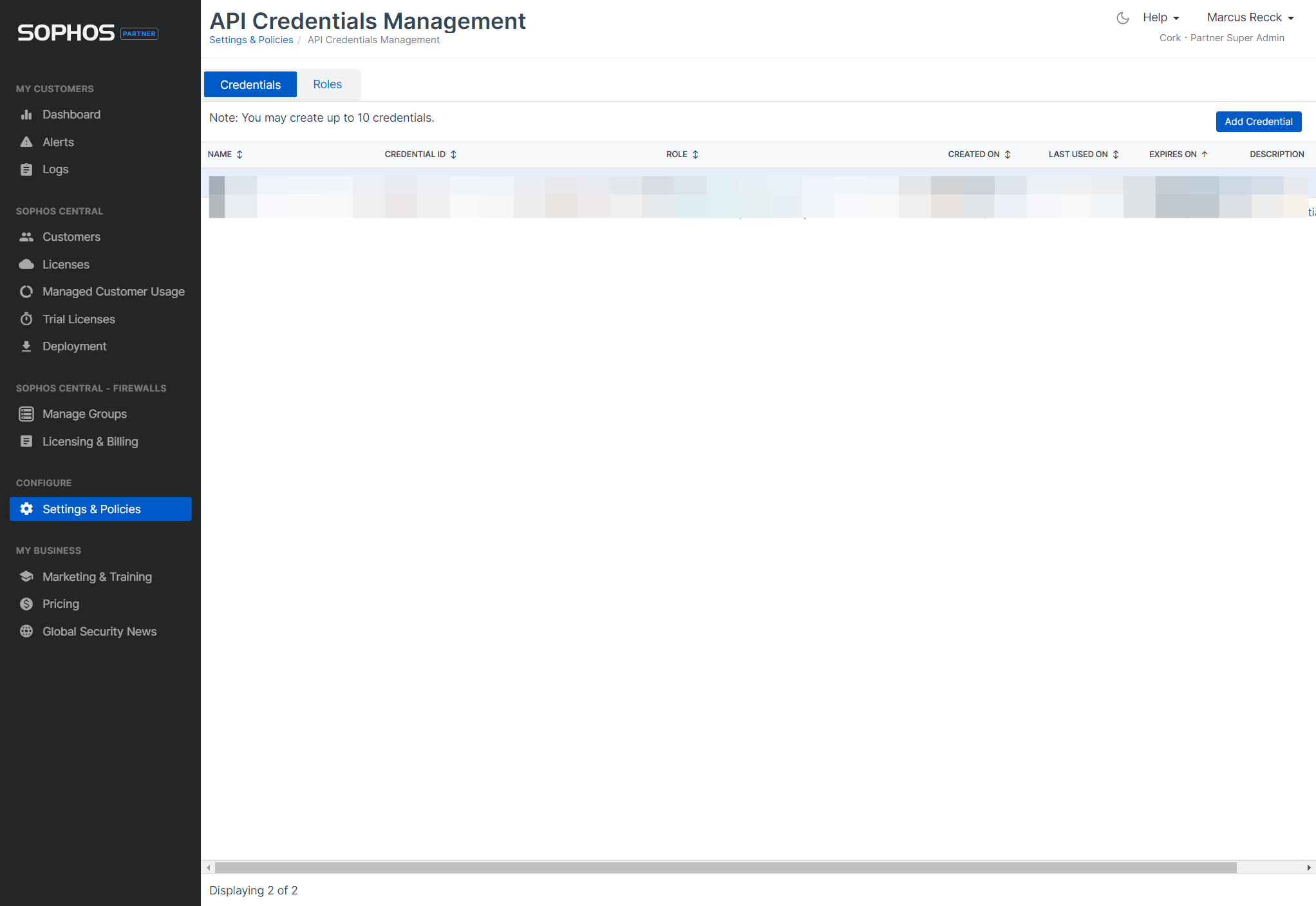Screen dimensions: 1316x906
Task: Click the Settings & Policies gear icon
Action: pos(26,509)
